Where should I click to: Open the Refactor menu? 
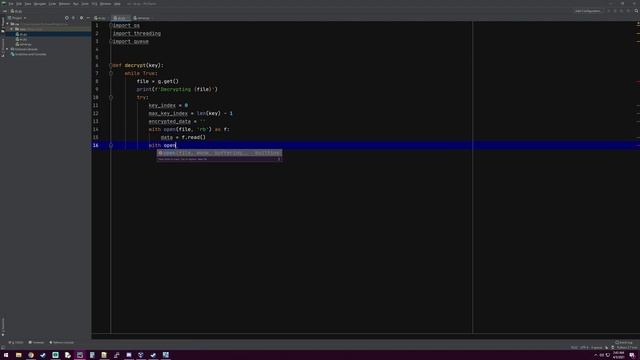click(x=64, y=4)
